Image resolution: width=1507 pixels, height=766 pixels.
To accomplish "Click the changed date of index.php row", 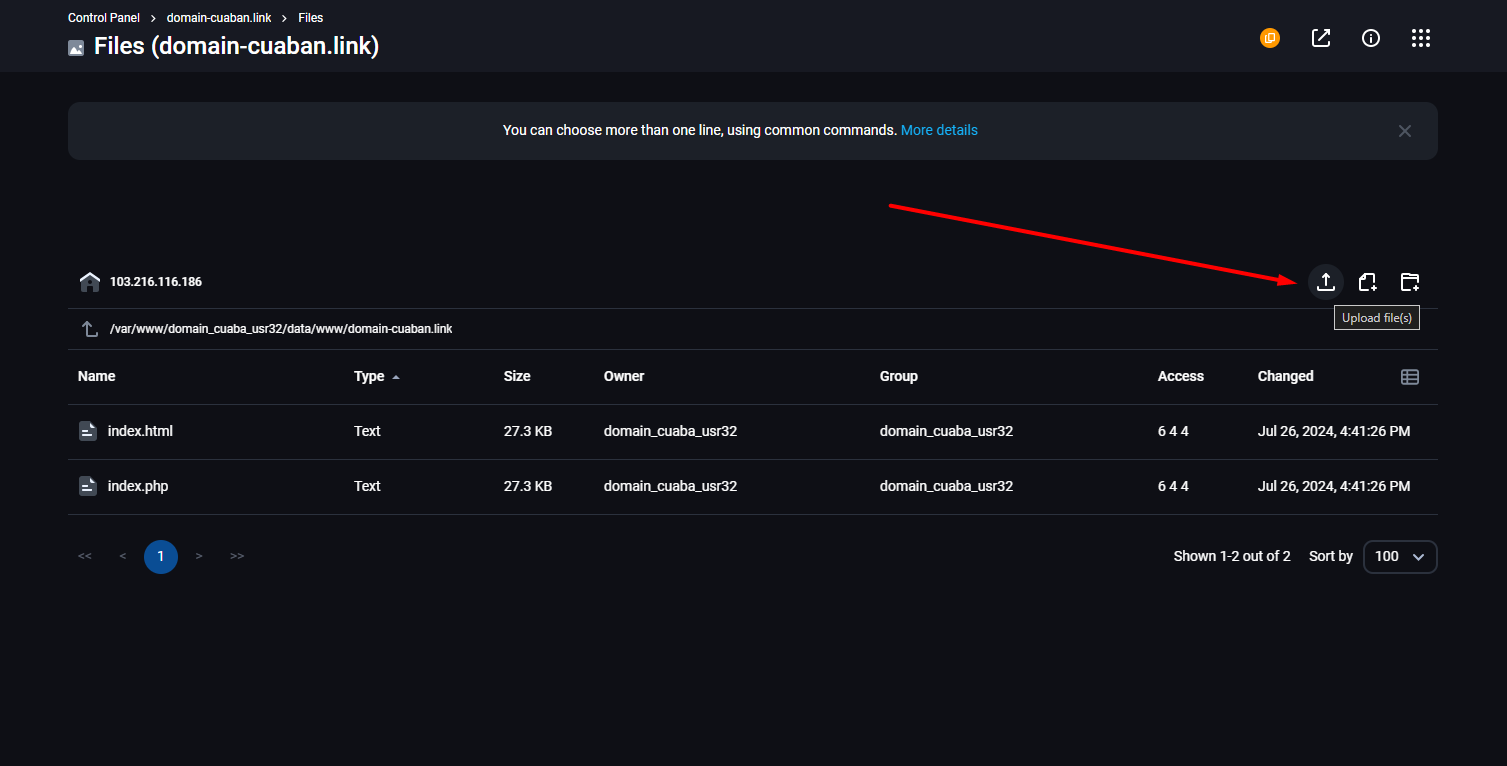I will point(1334,486).
